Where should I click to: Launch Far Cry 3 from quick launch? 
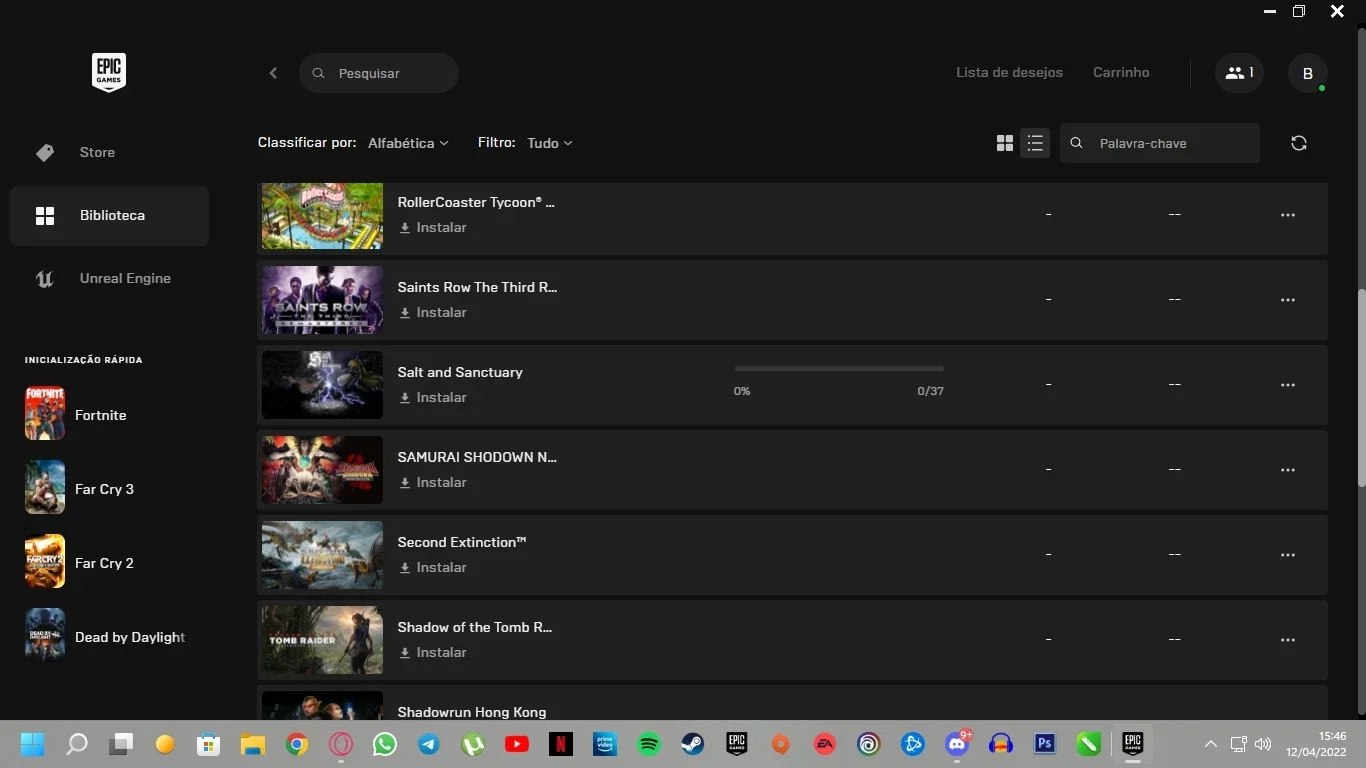tap(80, 488)
